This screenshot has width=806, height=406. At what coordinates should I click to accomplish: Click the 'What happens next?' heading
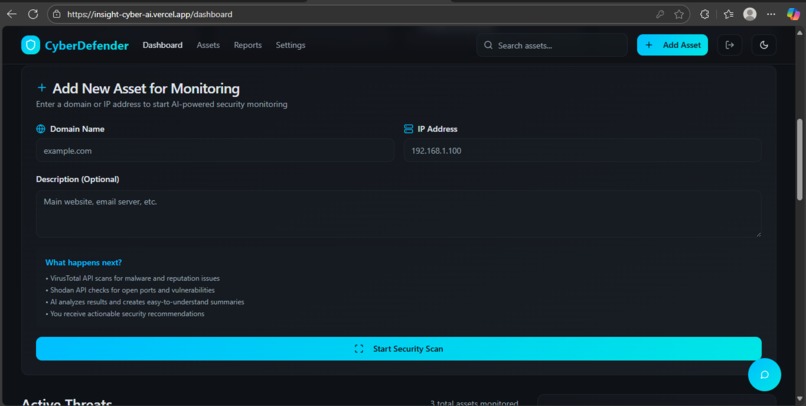tap(83, 263)
